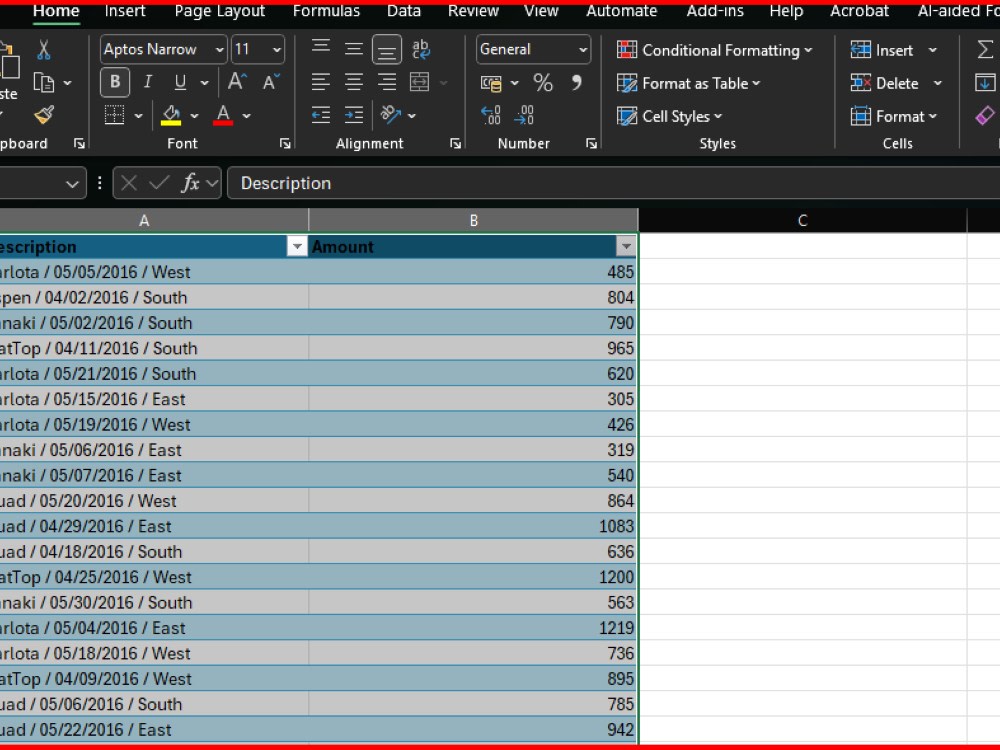Expand the Name Box dropdown
Image resolution: width=1000 pixels, height=750 pixels.
(72, 184)
